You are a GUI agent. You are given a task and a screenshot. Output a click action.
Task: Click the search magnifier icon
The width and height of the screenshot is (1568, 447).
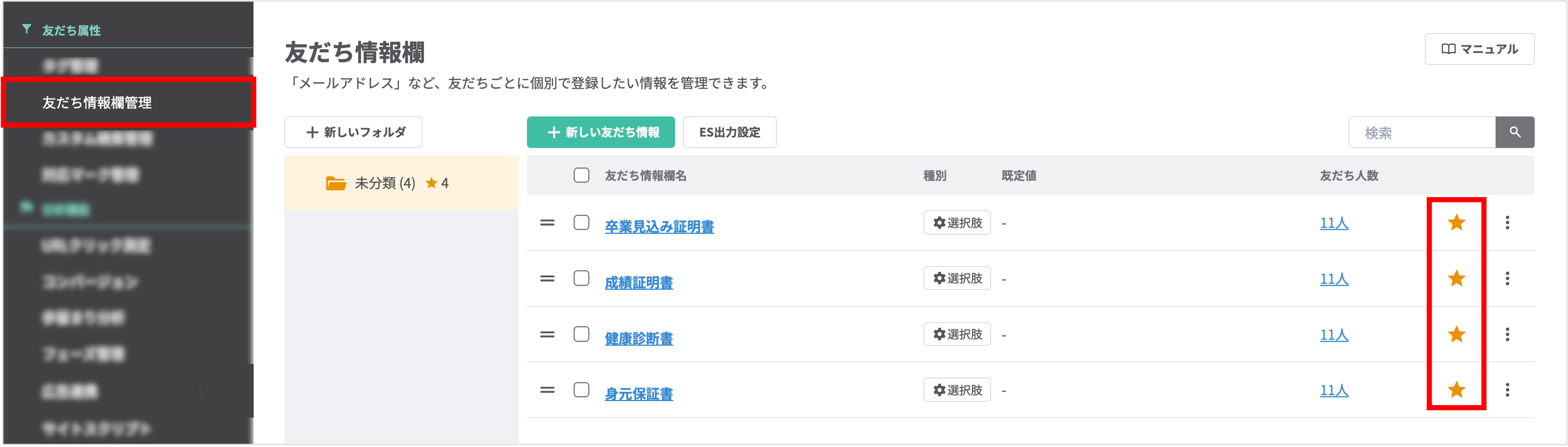coord(1515,132)
